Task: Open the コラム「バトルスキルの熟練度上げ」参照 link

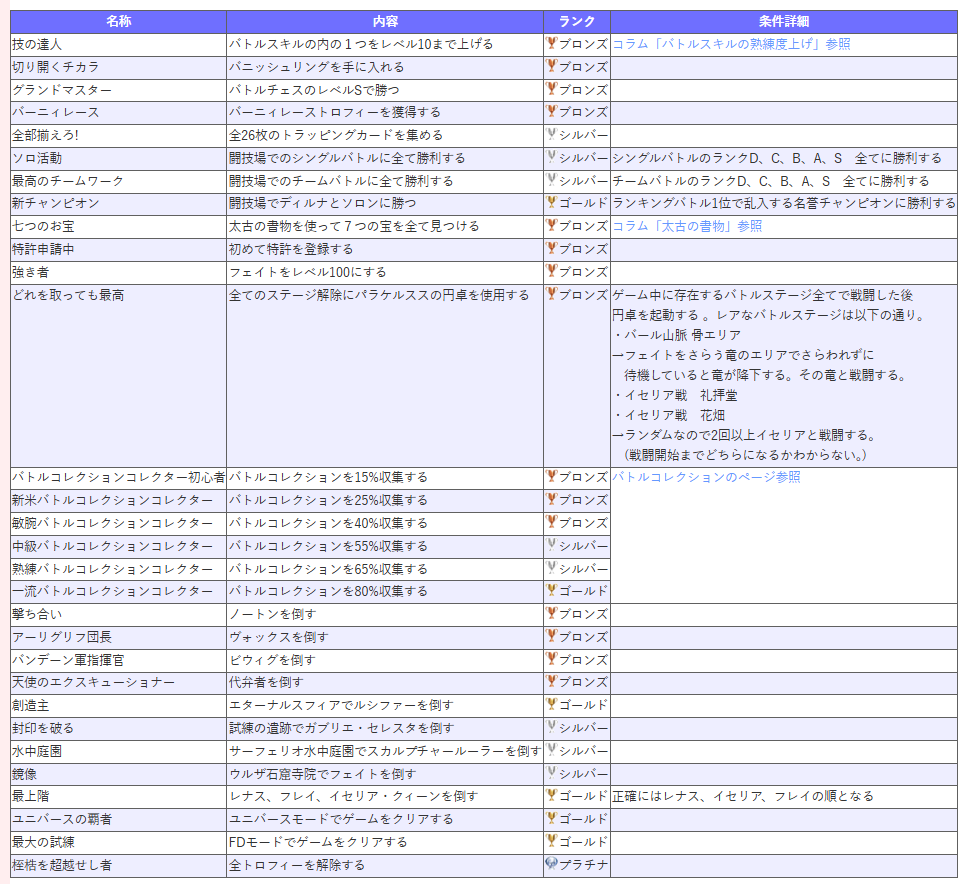Action: [x=731, y=44]
